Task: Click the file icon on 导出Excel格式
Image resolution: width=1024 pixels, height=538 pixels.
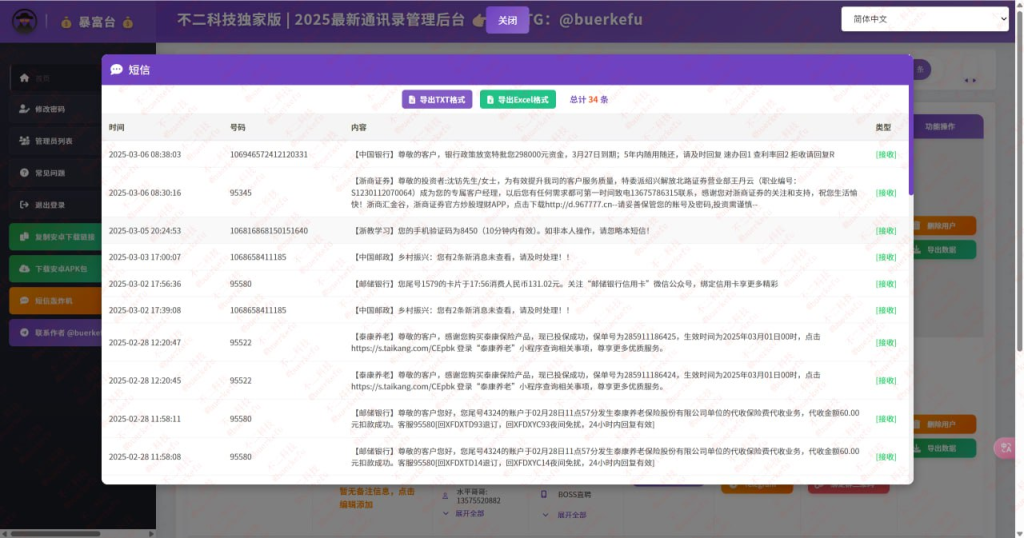Action: click(x=490, y=100)
